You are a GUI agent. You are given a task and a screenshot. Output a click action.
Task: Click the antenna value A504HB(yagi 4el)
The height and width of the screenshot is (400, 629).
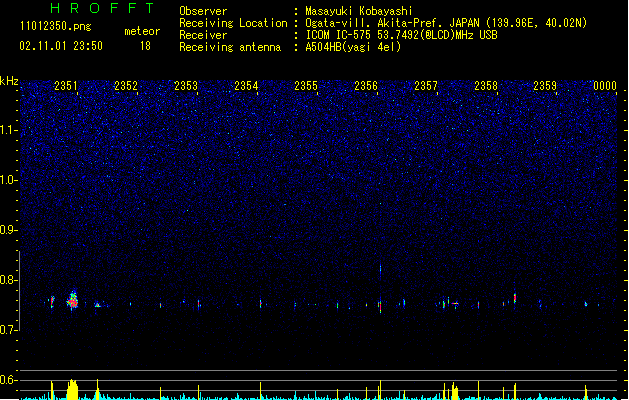pos(353,47)
